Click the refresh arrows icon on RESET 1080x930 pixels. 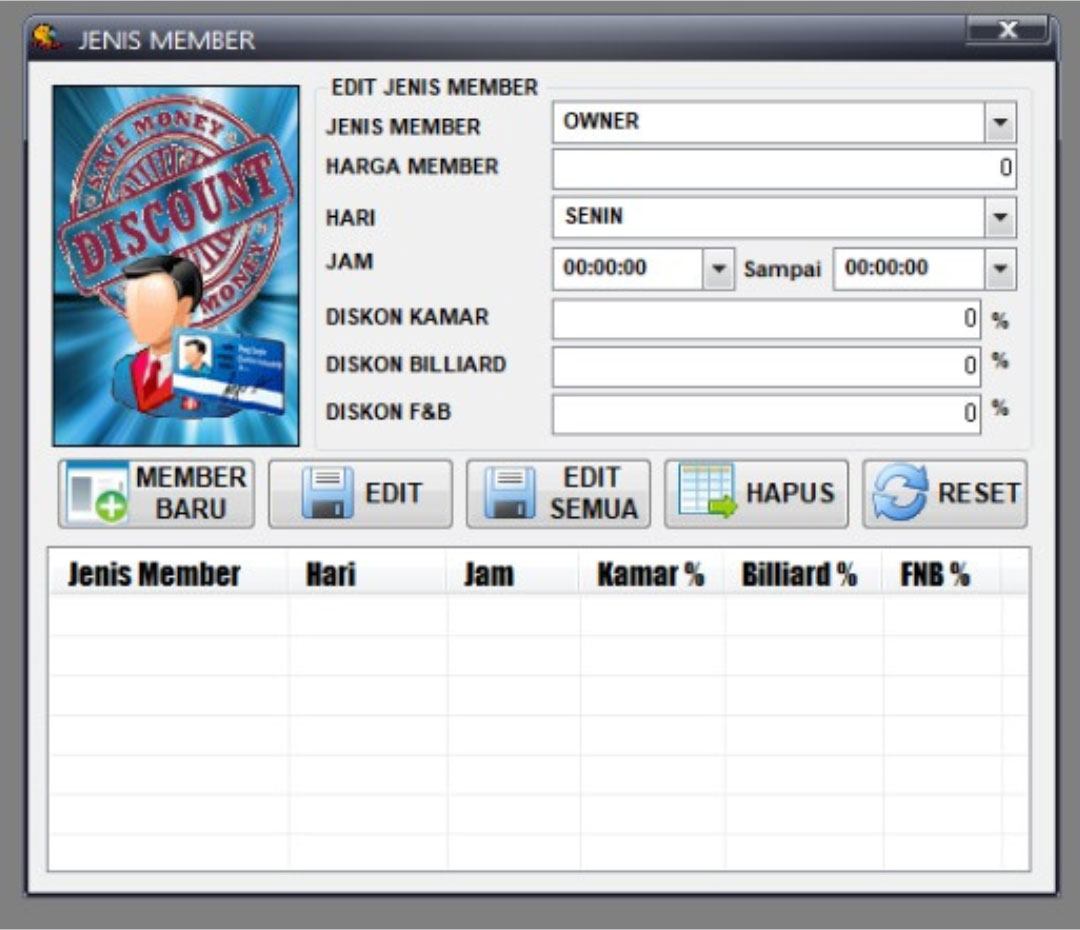point(900,494)
